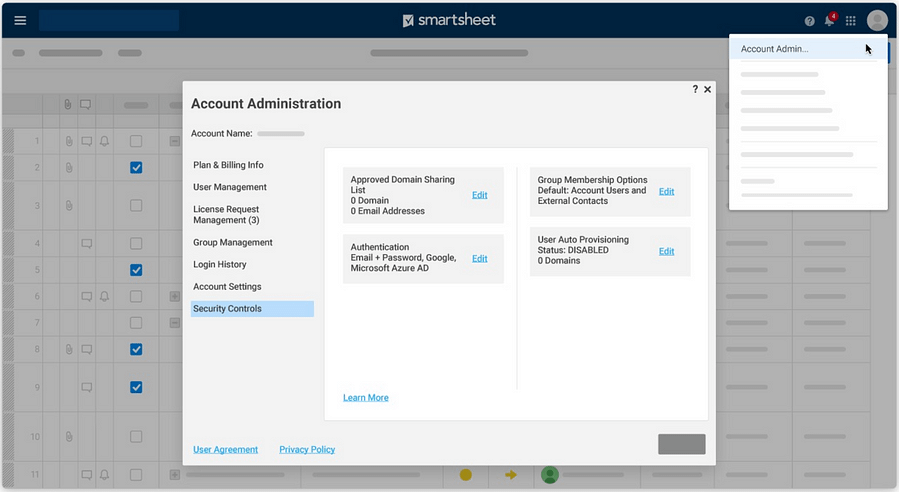This screenshot has width=899, height=492.
Task: Select Security Controls section
Action: point(252,309)
